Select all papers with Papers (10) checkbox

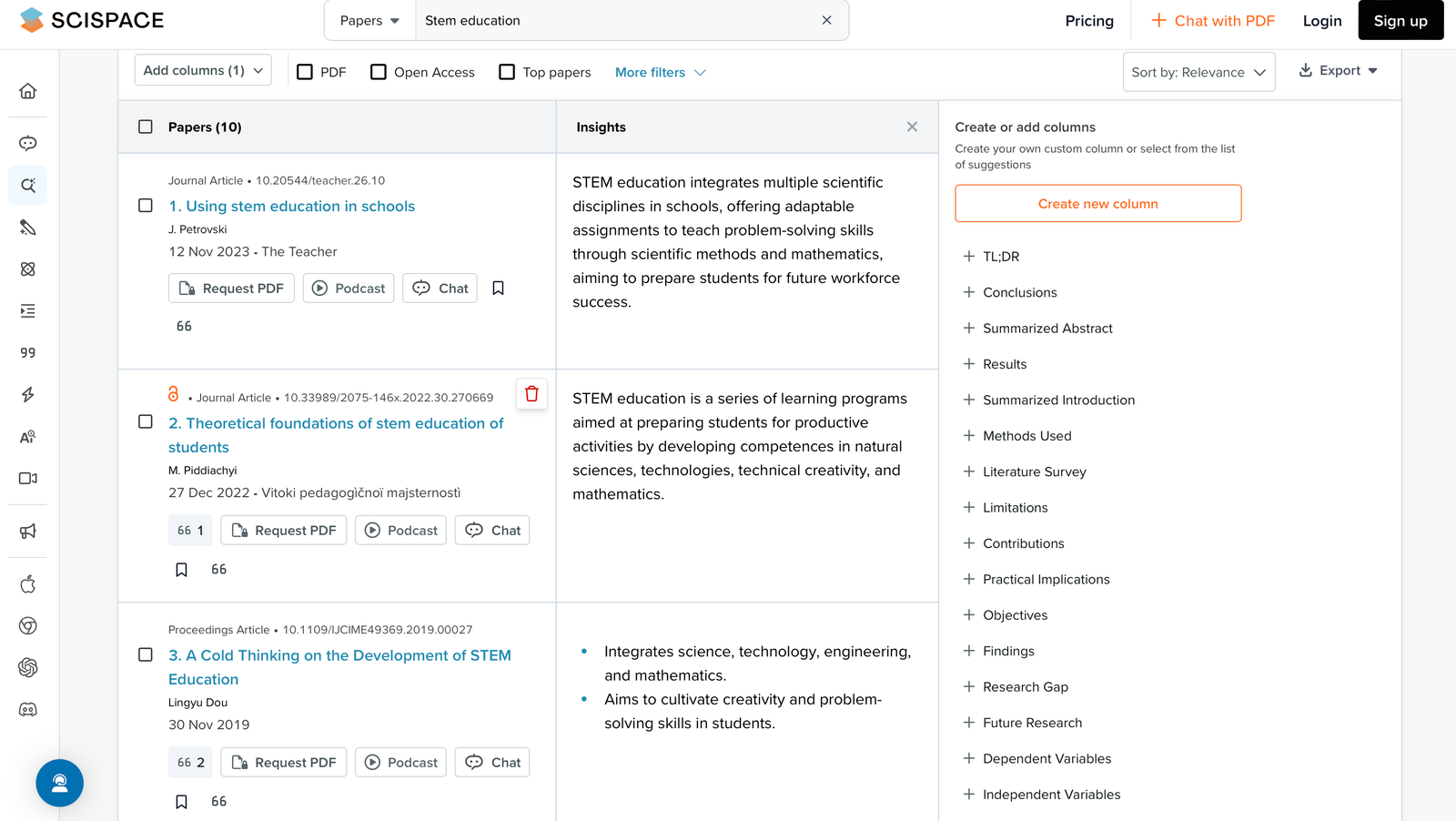click(146, 127)
